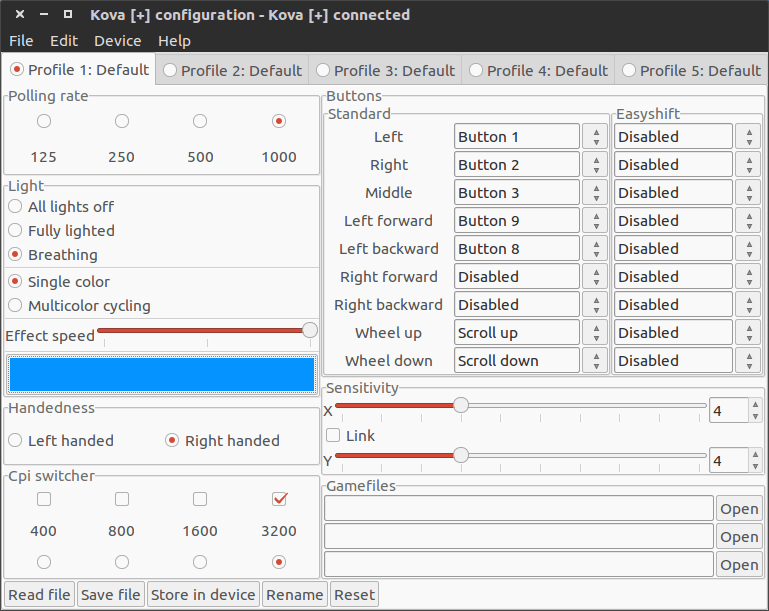Select the 1000 polling rate radio button
Screen dimensions: 769x611
[x=279, y=121]
